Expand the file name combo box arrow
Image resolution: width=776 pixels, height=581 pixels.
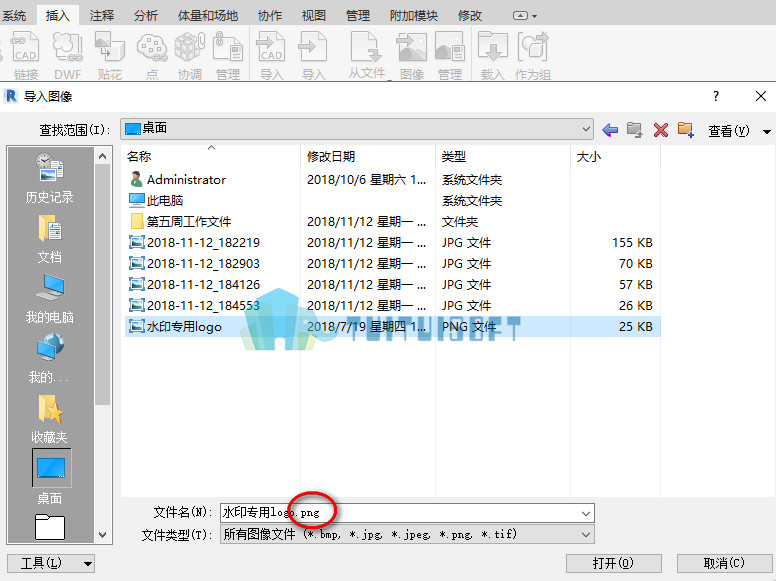pyautogui.click(x=586, y=513)
